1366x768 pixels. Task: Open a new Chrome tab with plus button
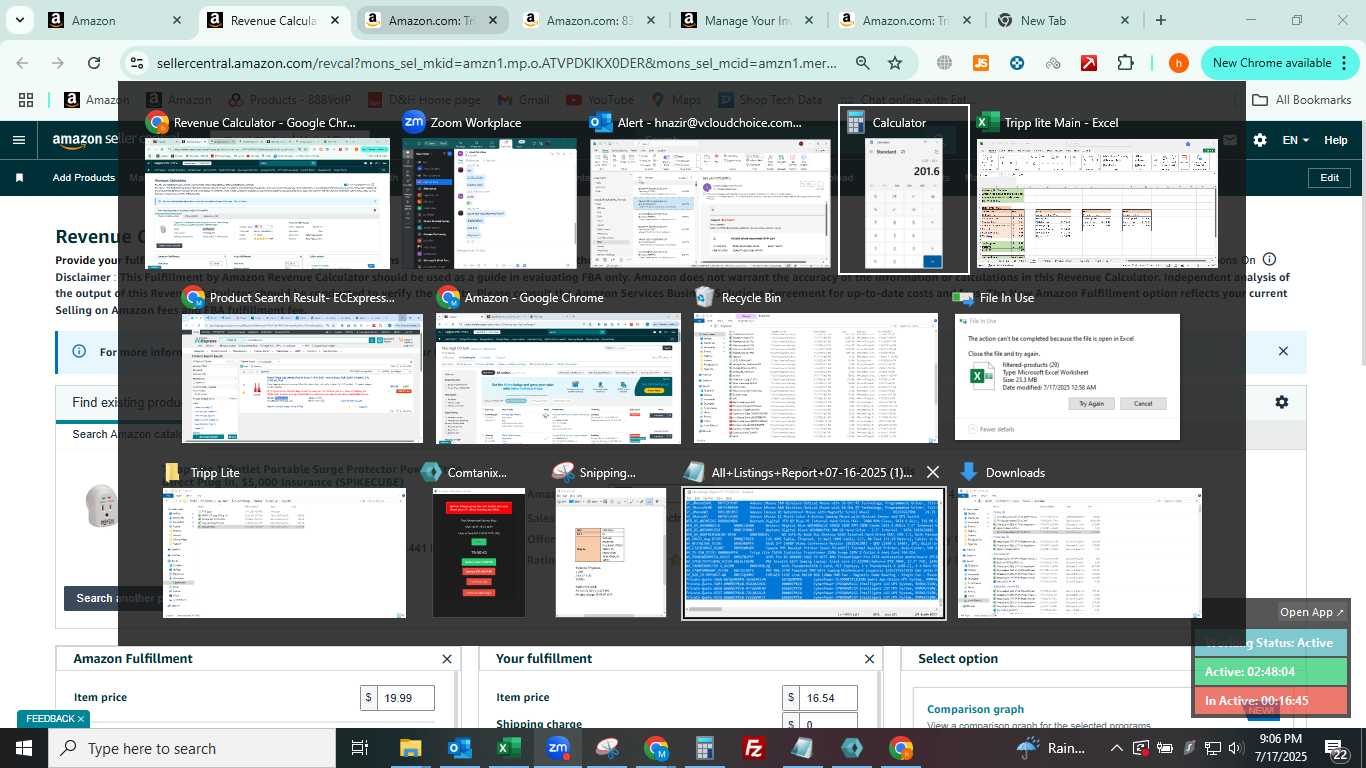(1160, 20)
